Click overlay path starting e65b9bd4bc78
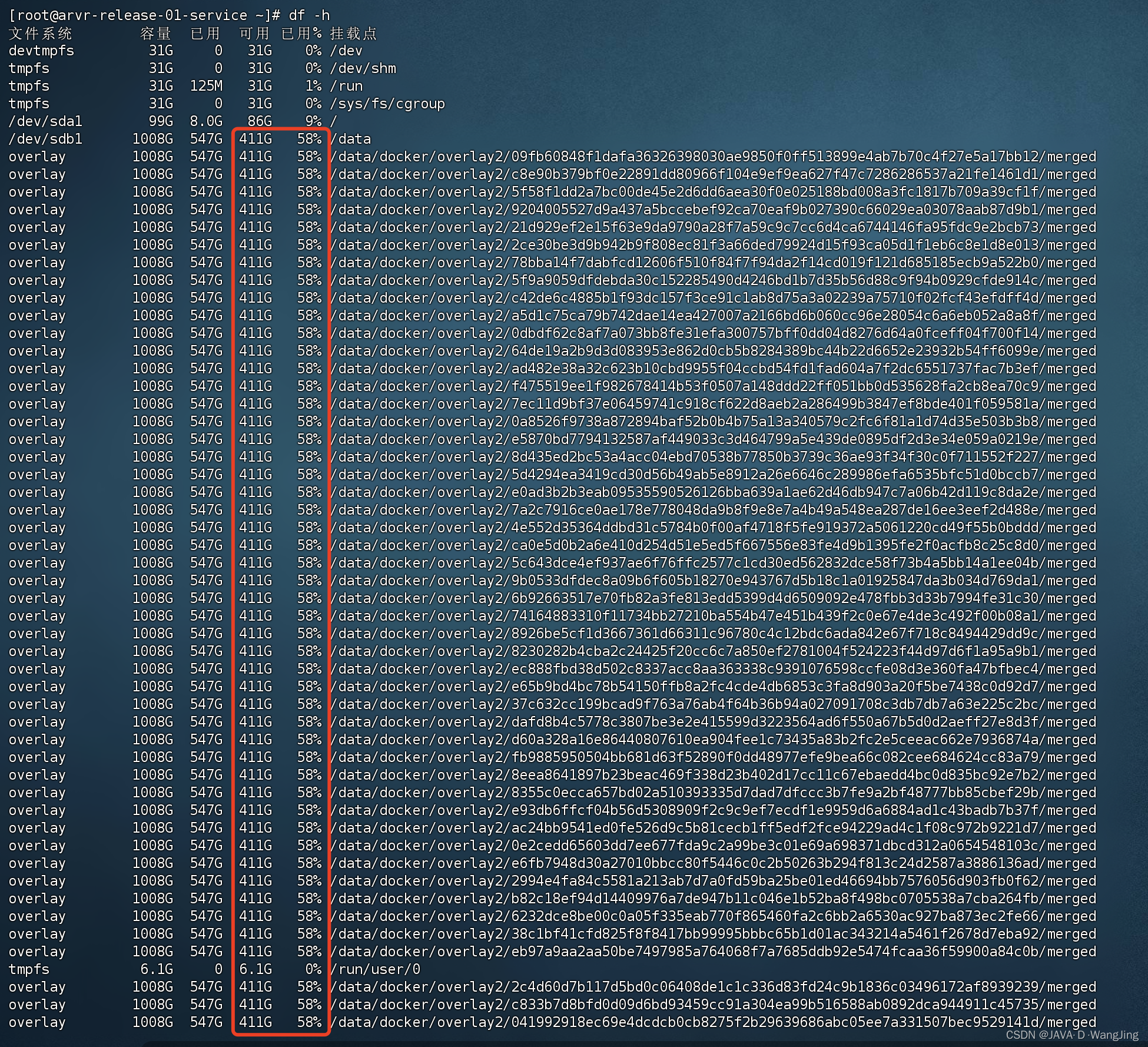This screenshot has width=1148, height=1047. coord(714,687)
